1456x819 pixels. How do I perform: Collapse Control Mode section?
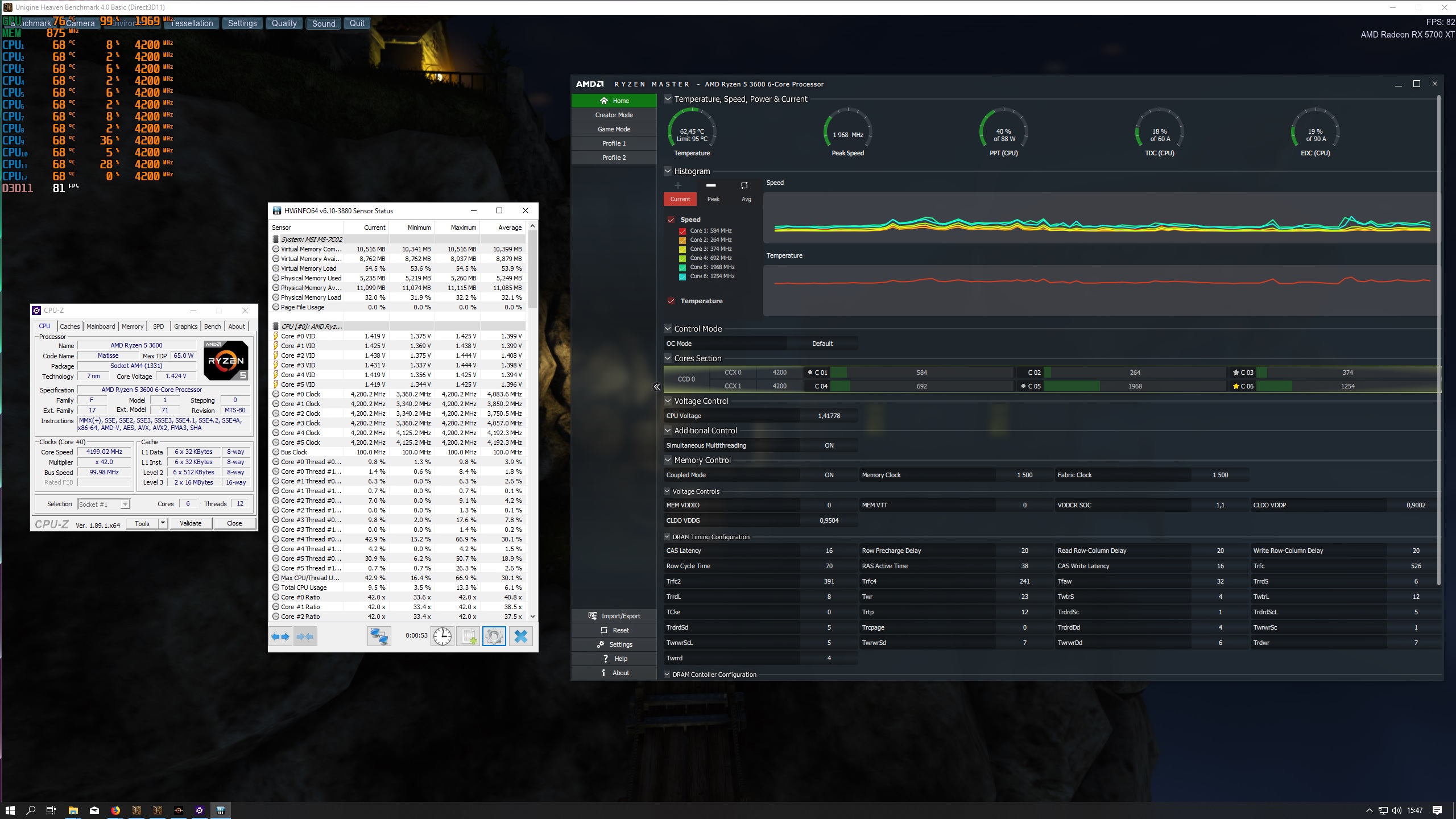pyautogui.click(x=668, y=328)
